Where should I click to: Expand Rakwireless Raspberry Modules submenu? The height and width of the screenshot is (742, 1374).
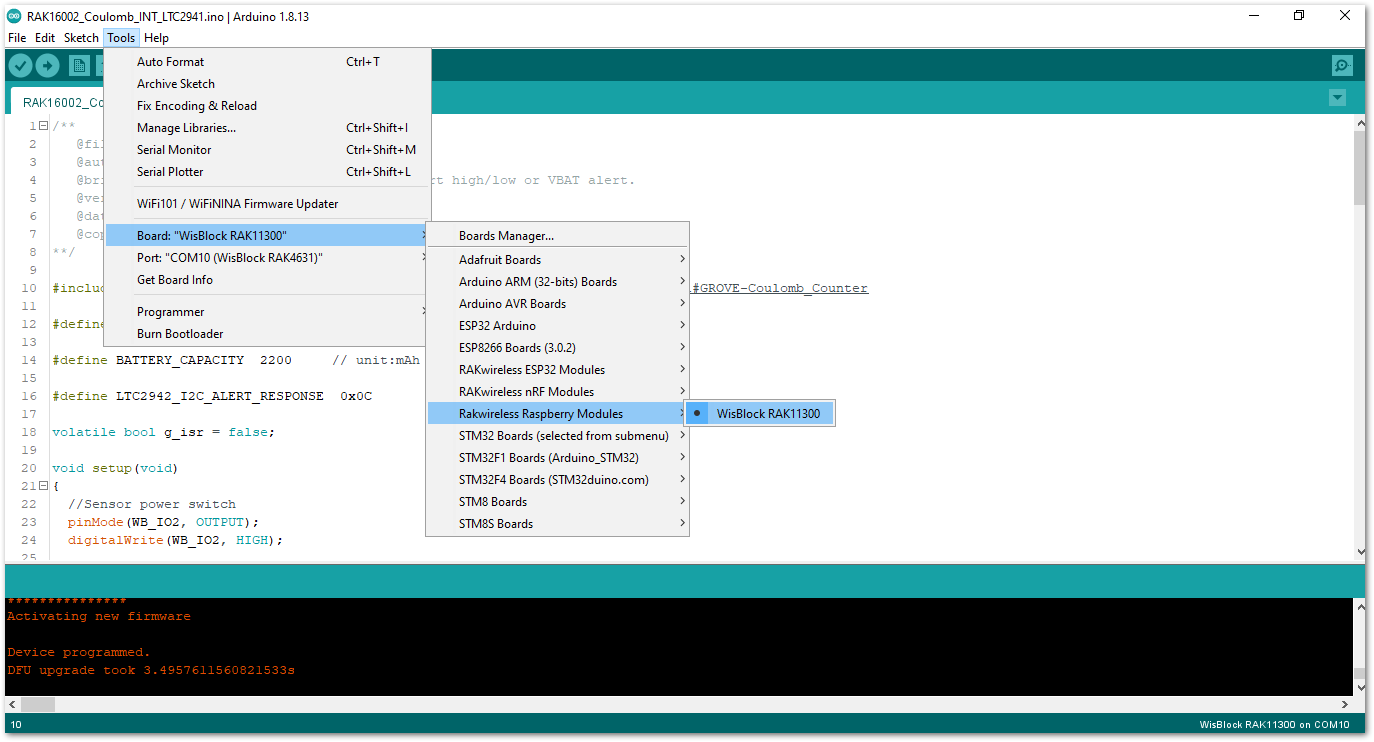(557, 414)
